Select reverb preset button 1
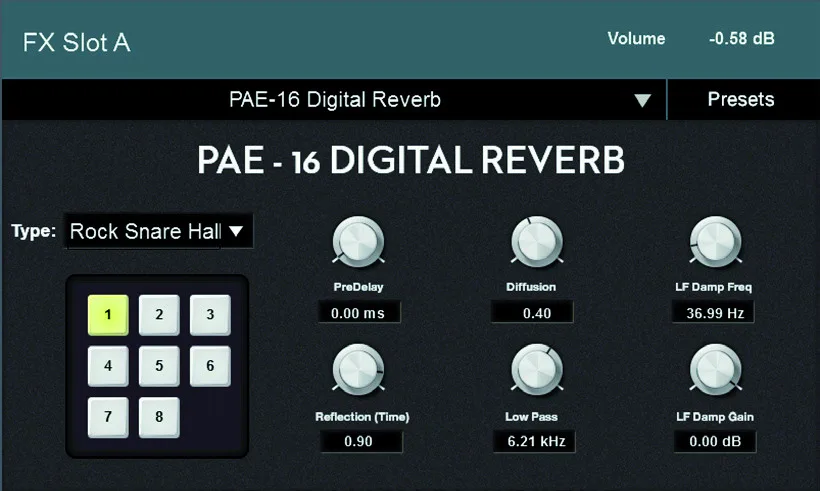 (108, 315)
